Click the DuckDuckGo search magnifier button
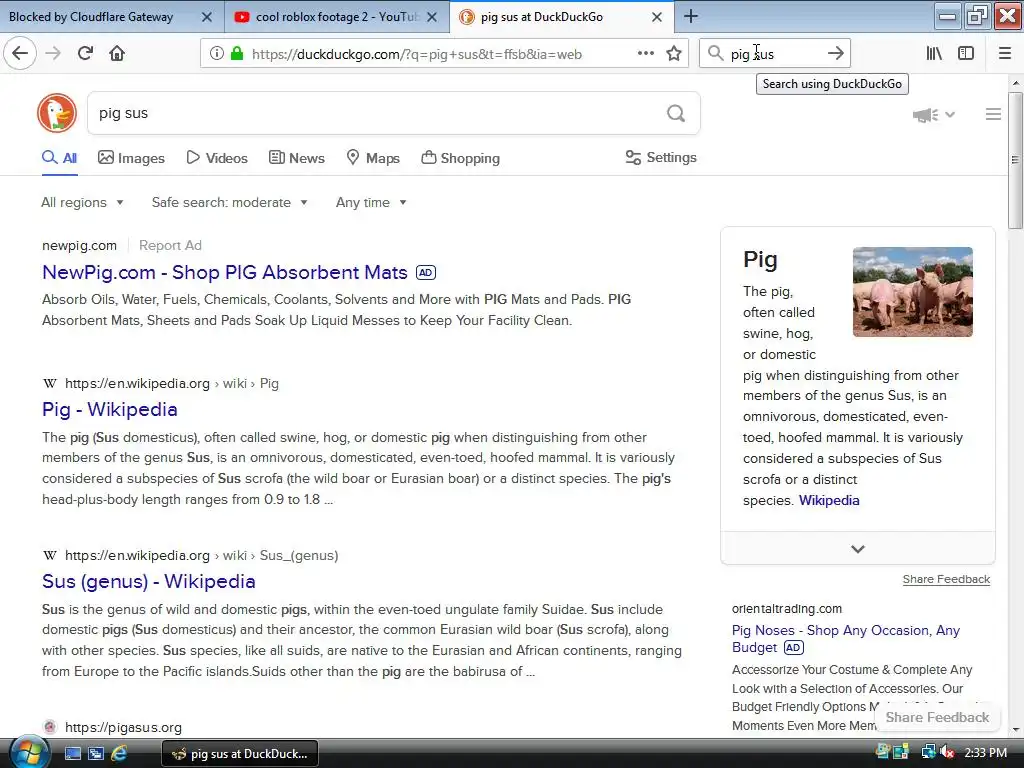Image resolution: width=1024 pixels, height=768 pixels. 676,114
